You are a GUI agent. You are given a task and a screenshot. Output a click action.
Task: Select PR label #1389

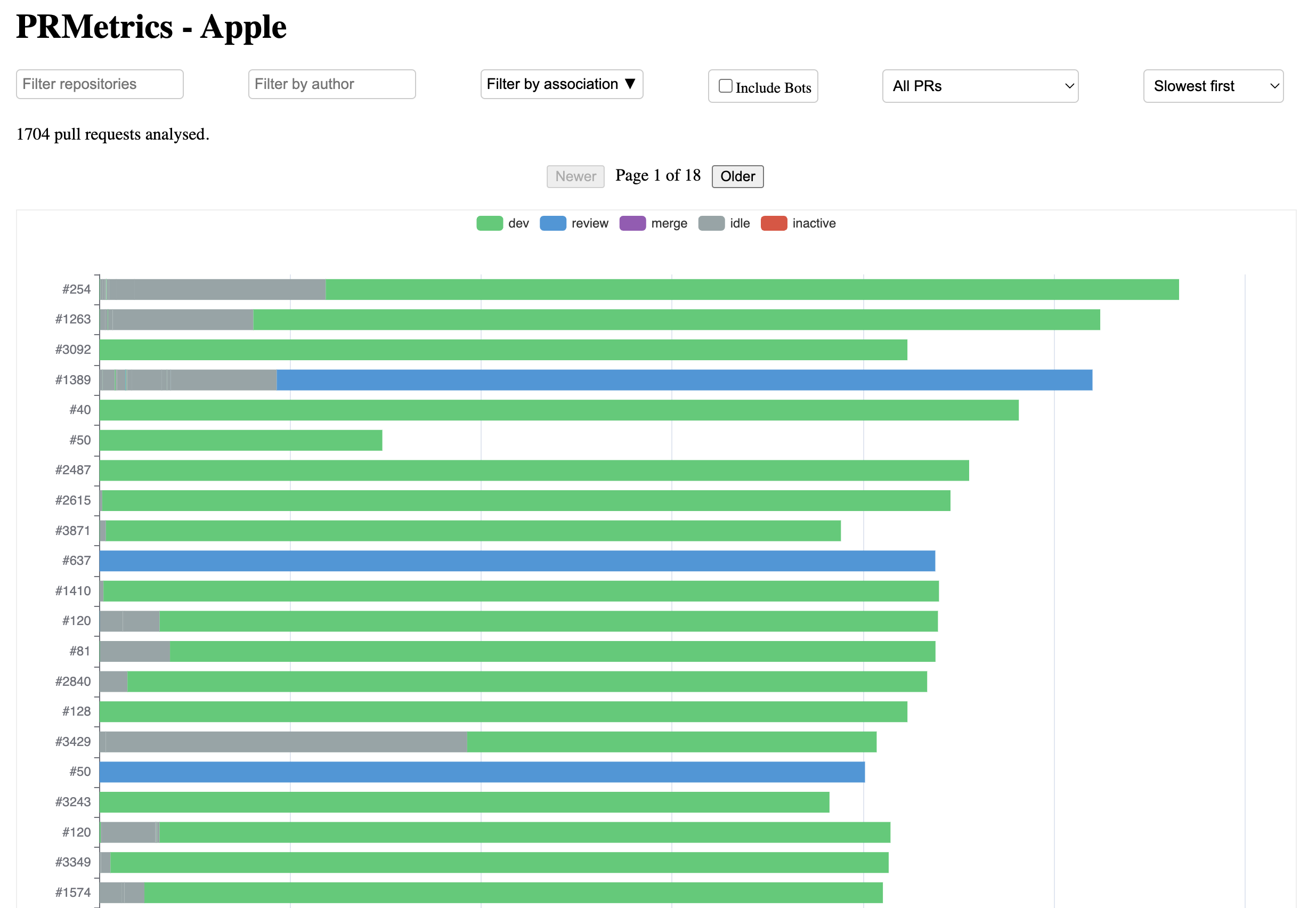pyautogui.click(x=74, y=379)
